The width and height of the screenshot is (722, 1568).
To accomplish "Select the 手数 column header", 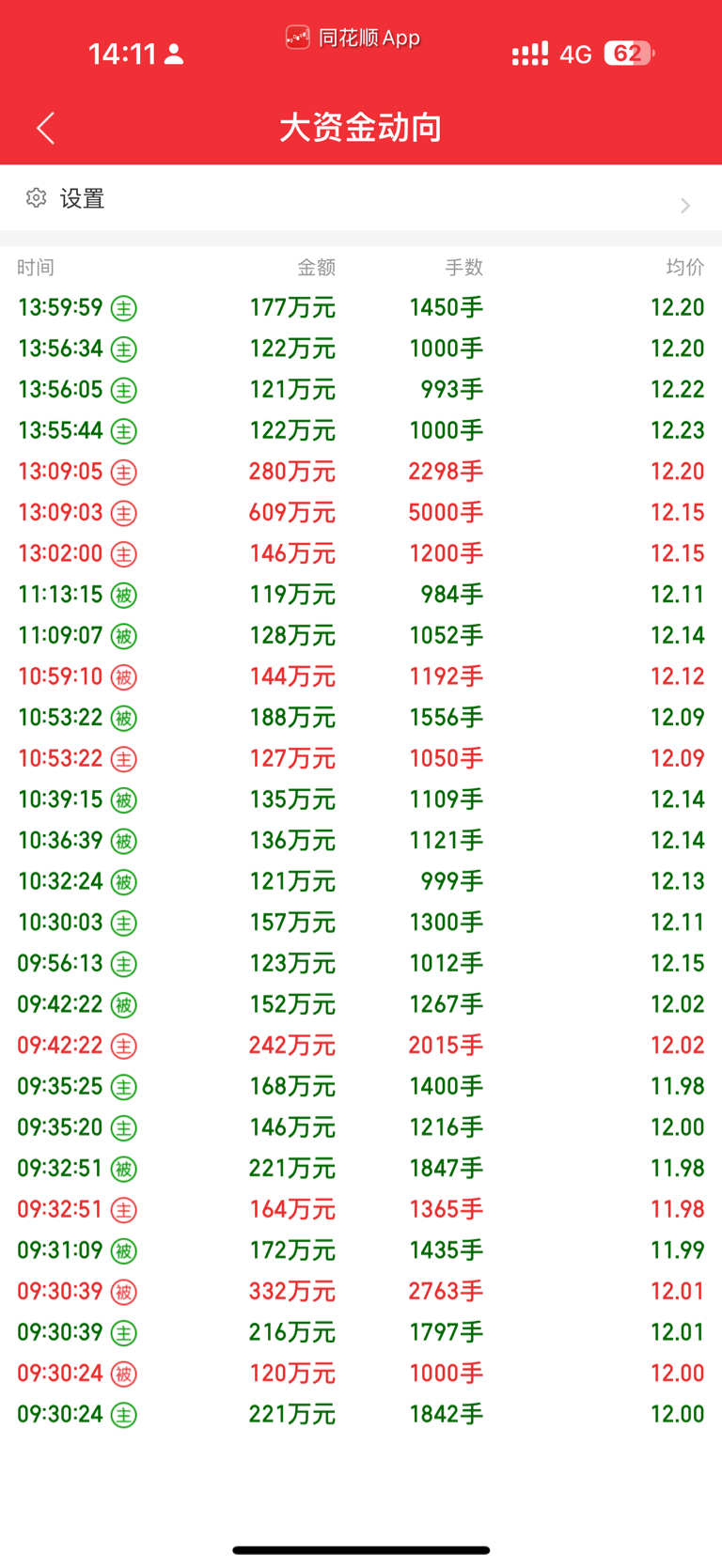I will tap(463, 268).
